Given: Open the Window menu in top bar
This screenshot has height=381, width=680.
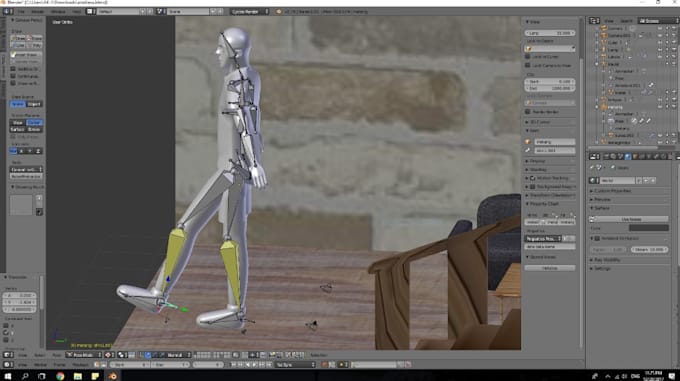Looking at the screenshot, I should coord(59,12).
